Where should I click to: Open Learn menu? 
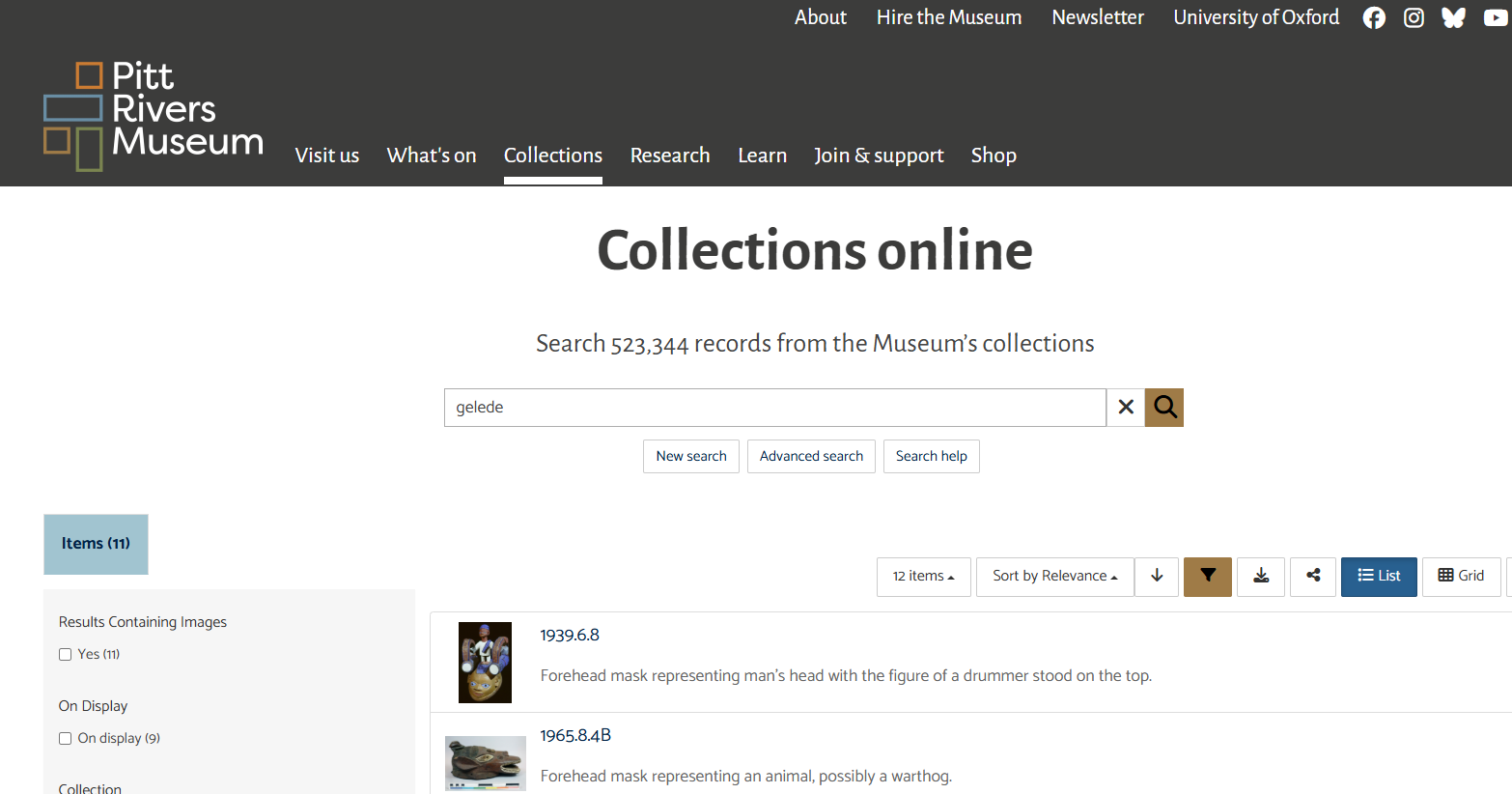click(x=763, y=156)
